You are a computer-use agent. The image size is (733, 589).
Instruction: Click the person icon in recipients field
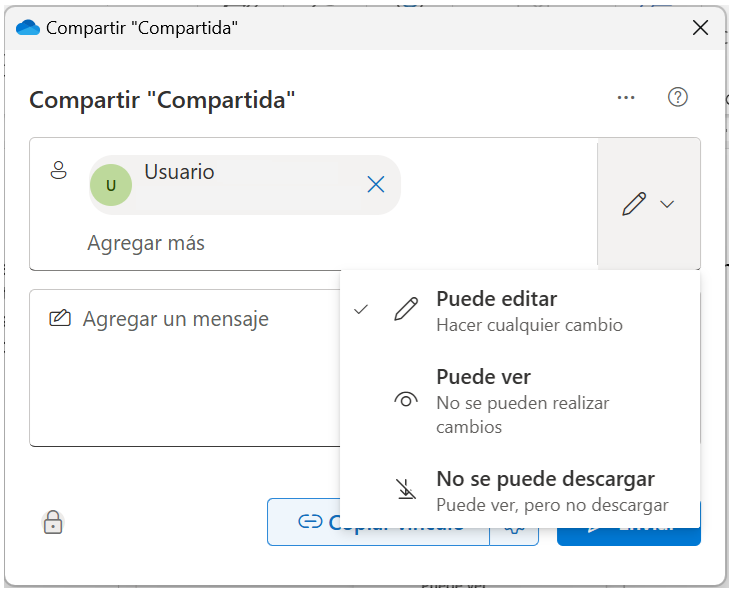coord(58,170)
